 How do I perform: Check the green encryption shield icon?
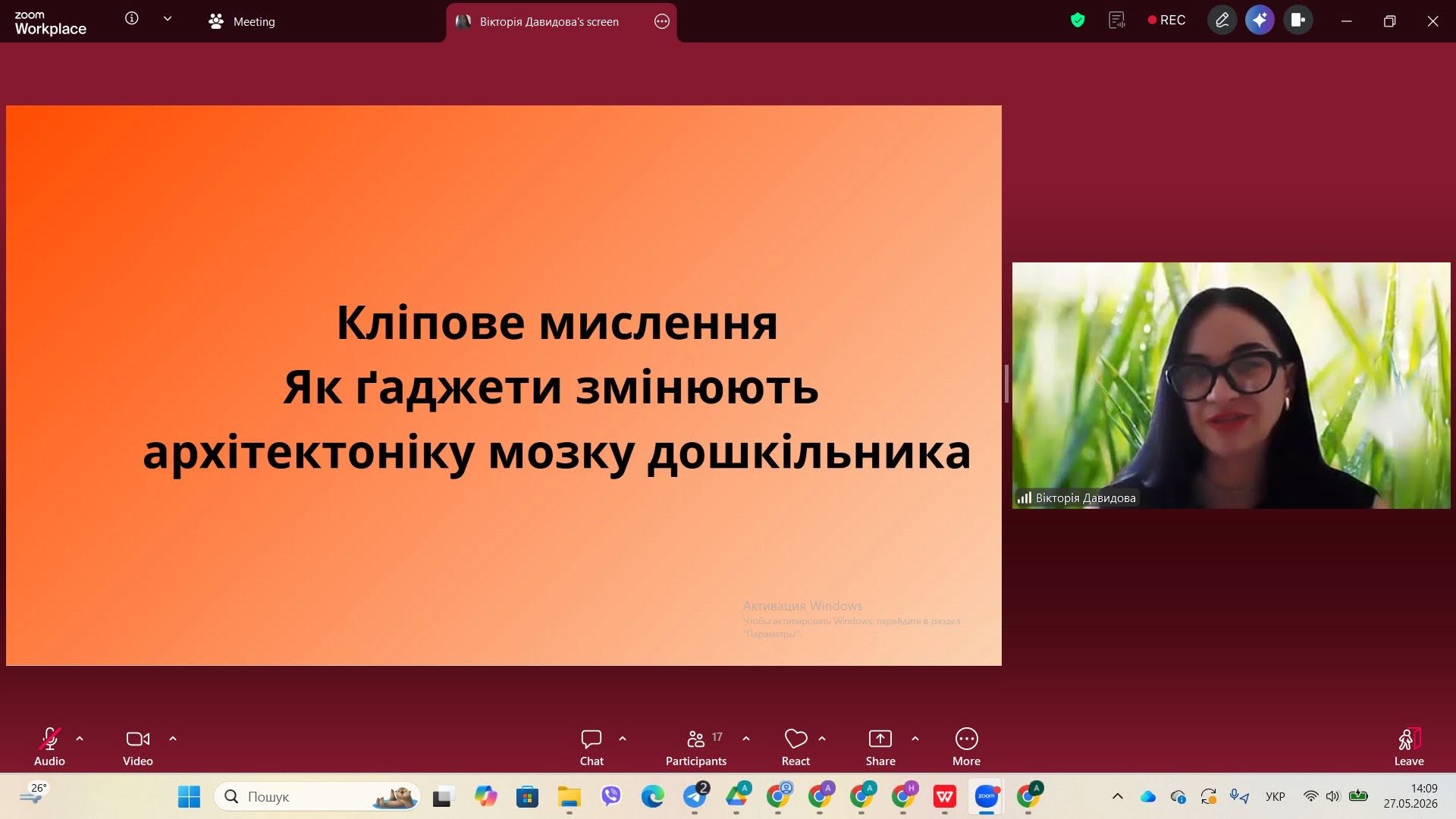[x=1078, y=20]
